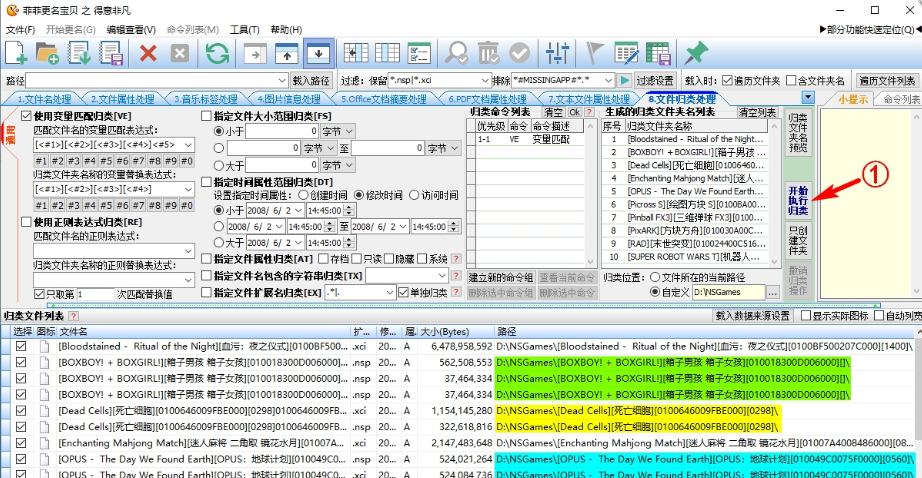
Task: Click the panel up-arrow layout icon
Action: [287, 54]
